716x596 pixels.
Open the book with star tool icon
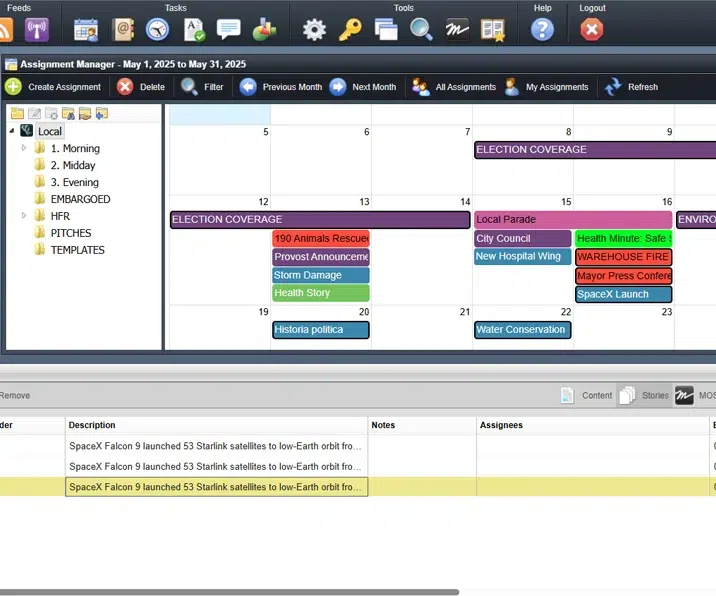[x=493, y=30]
